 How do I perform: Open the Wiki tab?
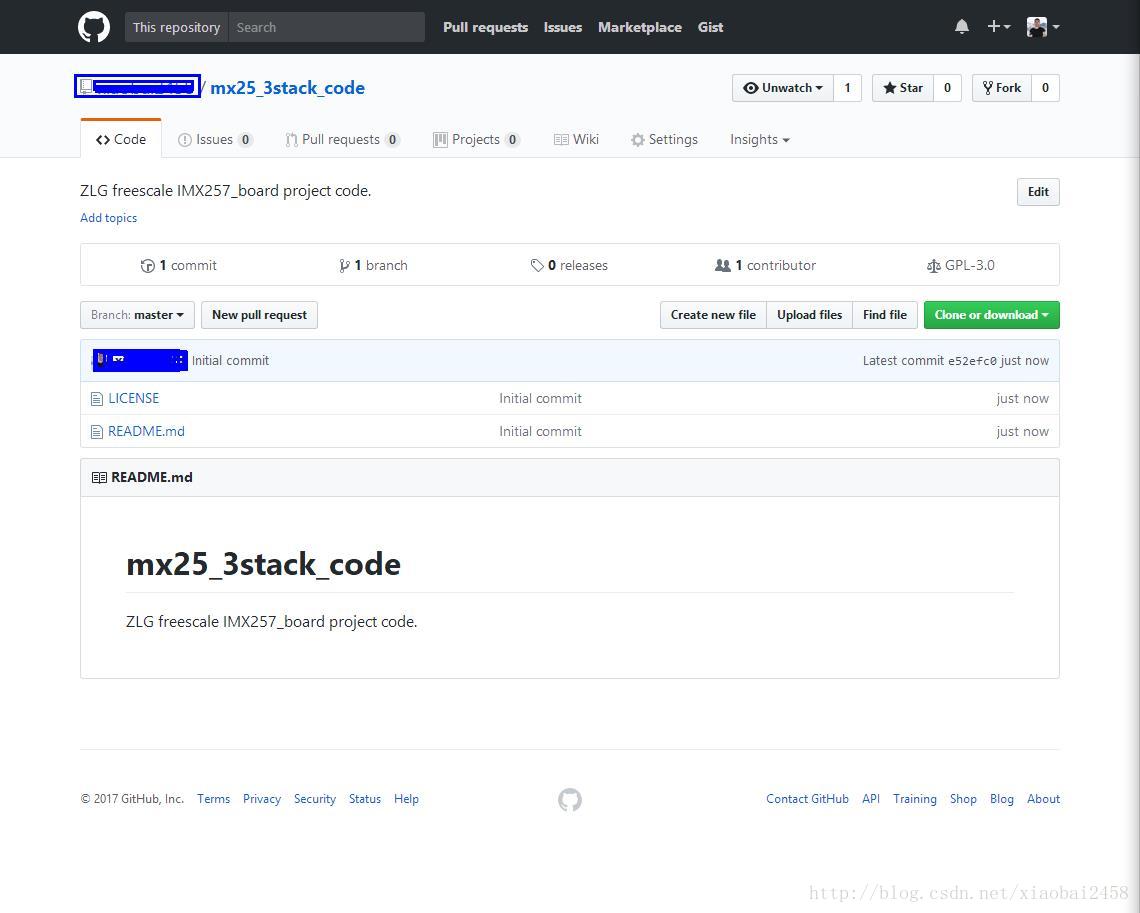tap(577, 140)
